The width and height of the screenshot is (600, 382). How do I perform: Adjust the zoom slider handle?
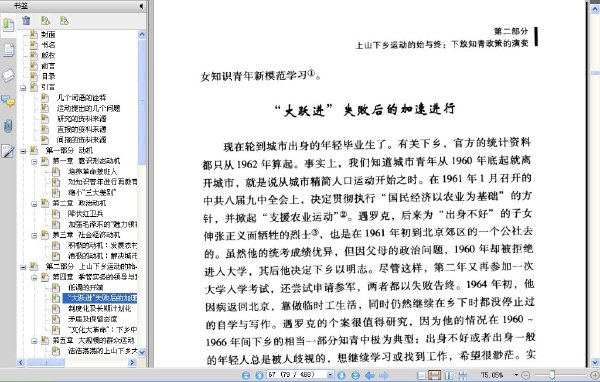552,375
